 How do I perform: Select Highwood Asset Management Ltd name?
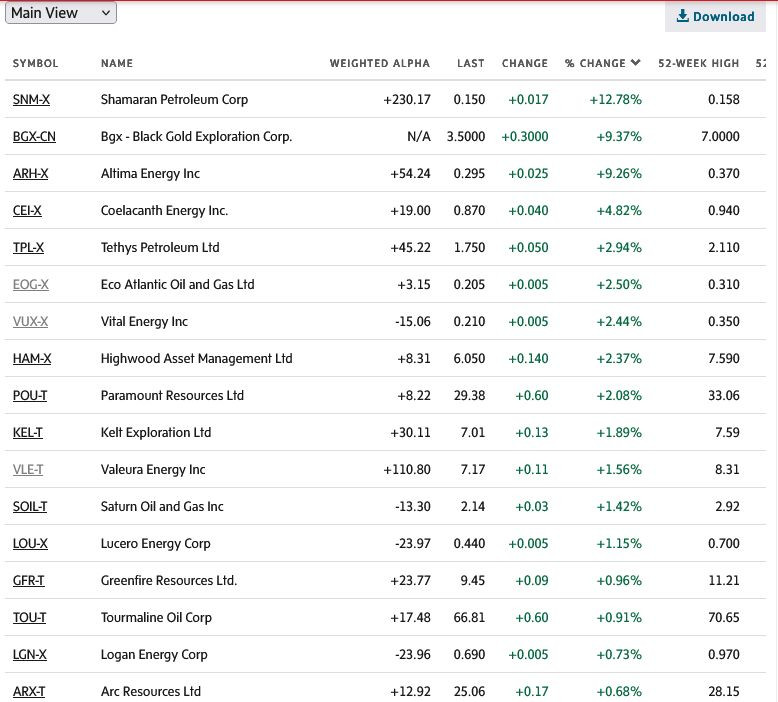[x=196, y=359]
